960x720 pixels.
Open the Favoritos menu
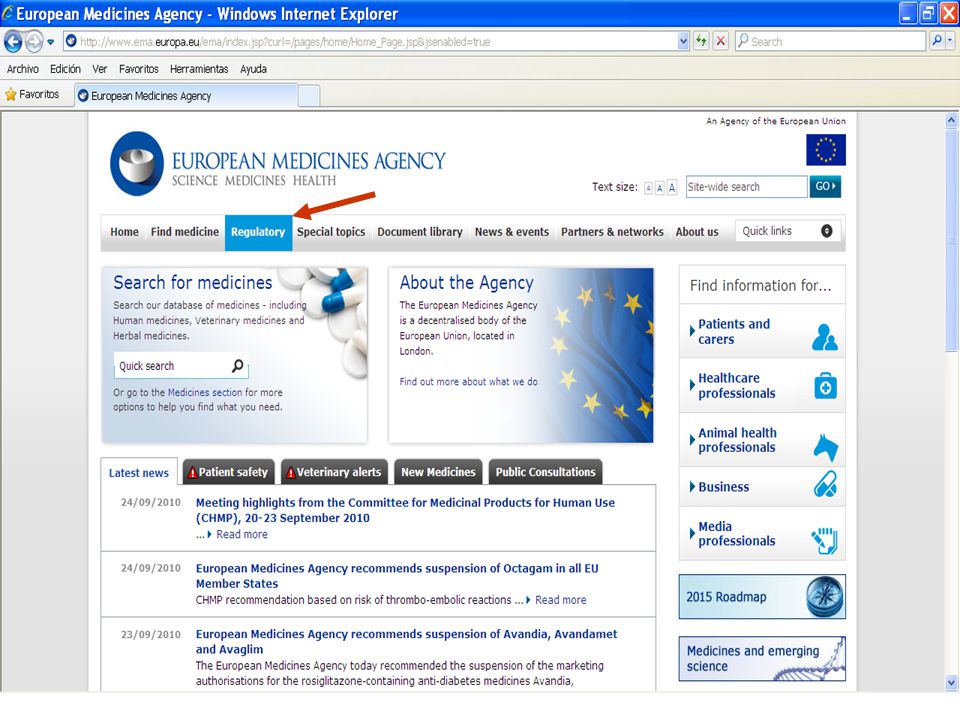click(x=139, y=69)
